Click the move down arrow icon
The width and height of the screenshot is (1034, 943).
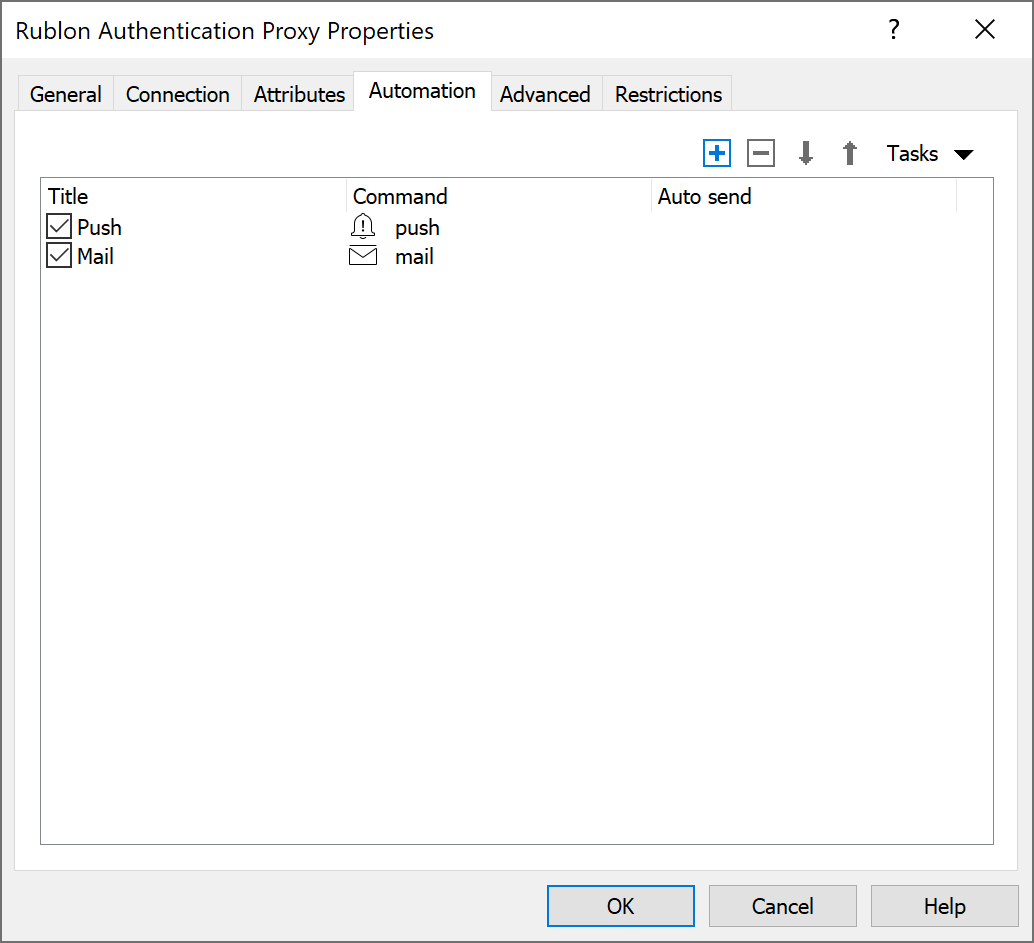tap(806, 153)
